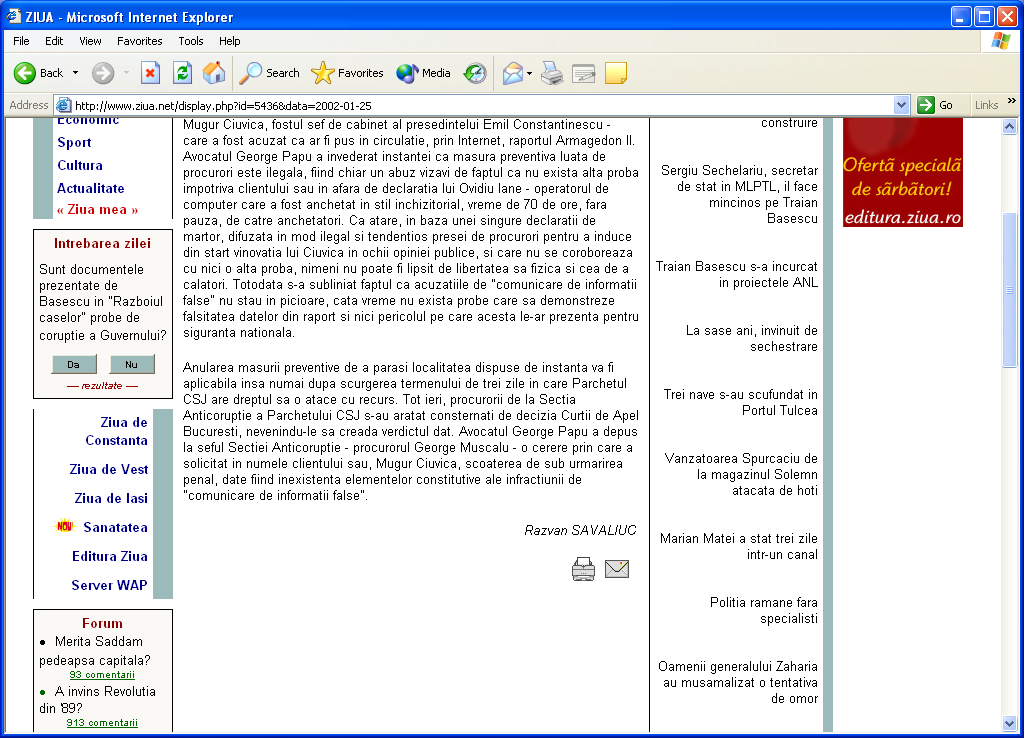Open headline Vanzatoarea Spurcaciu

741,474
